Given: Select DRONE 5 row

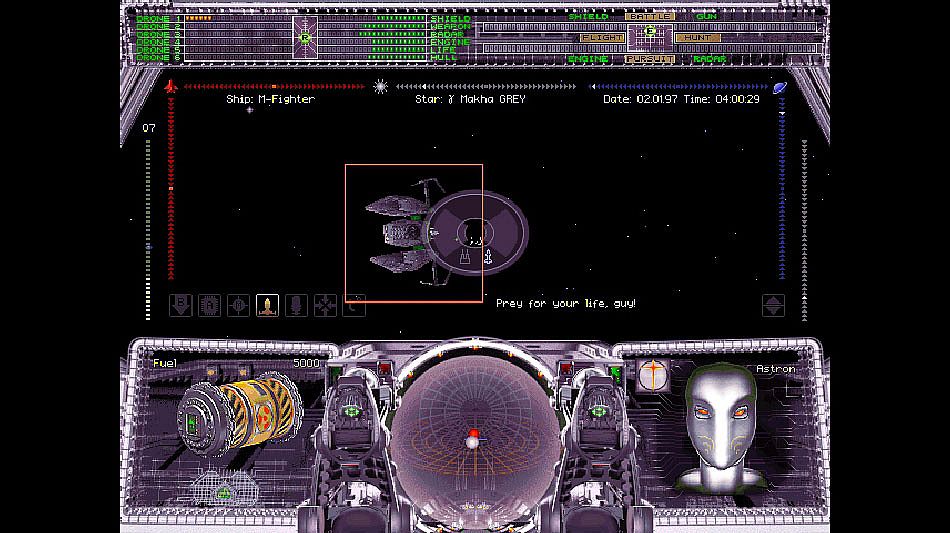Looking at the screenshot, I should 159,50.
